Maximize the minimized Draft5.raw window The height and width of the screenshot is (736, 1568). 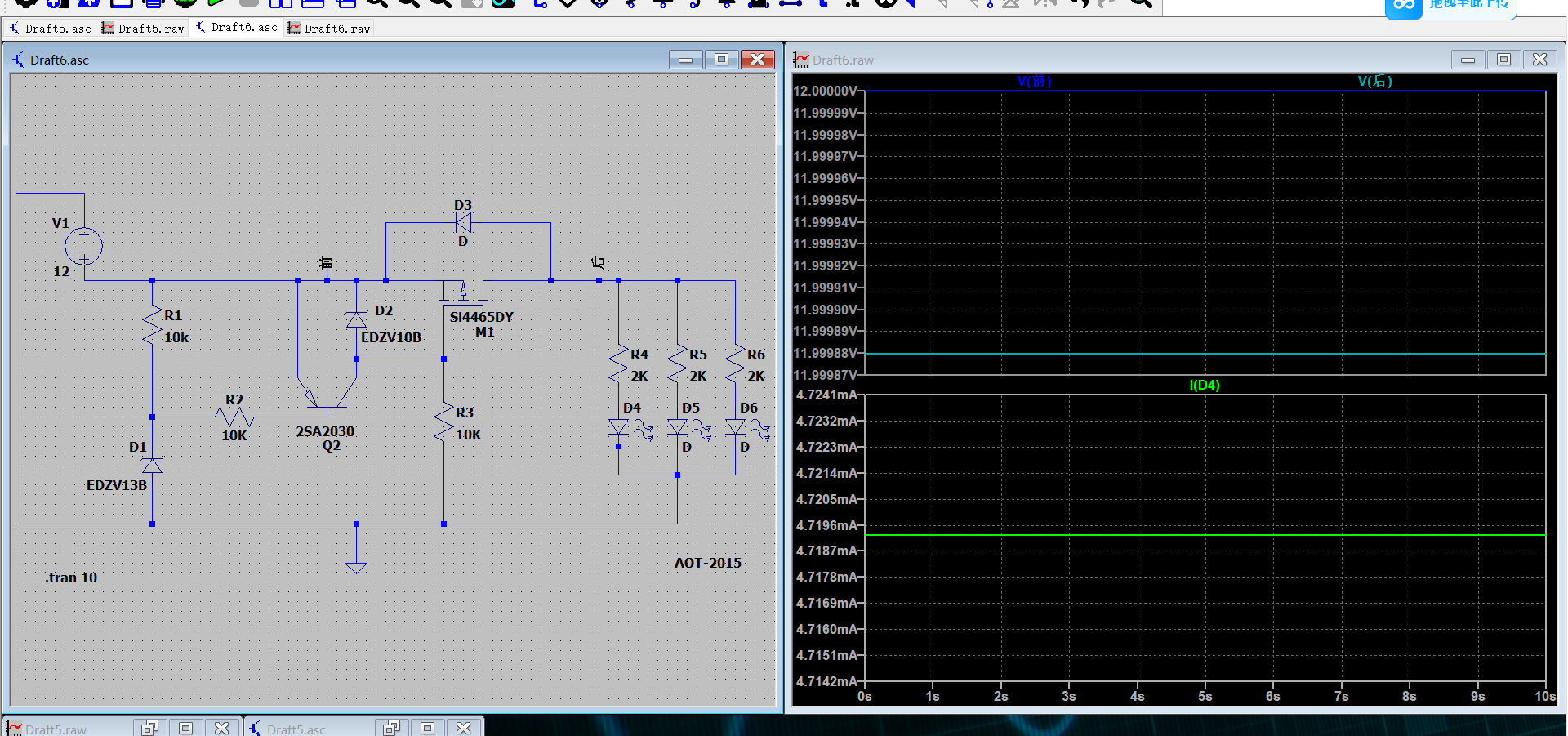pos(185,728)
